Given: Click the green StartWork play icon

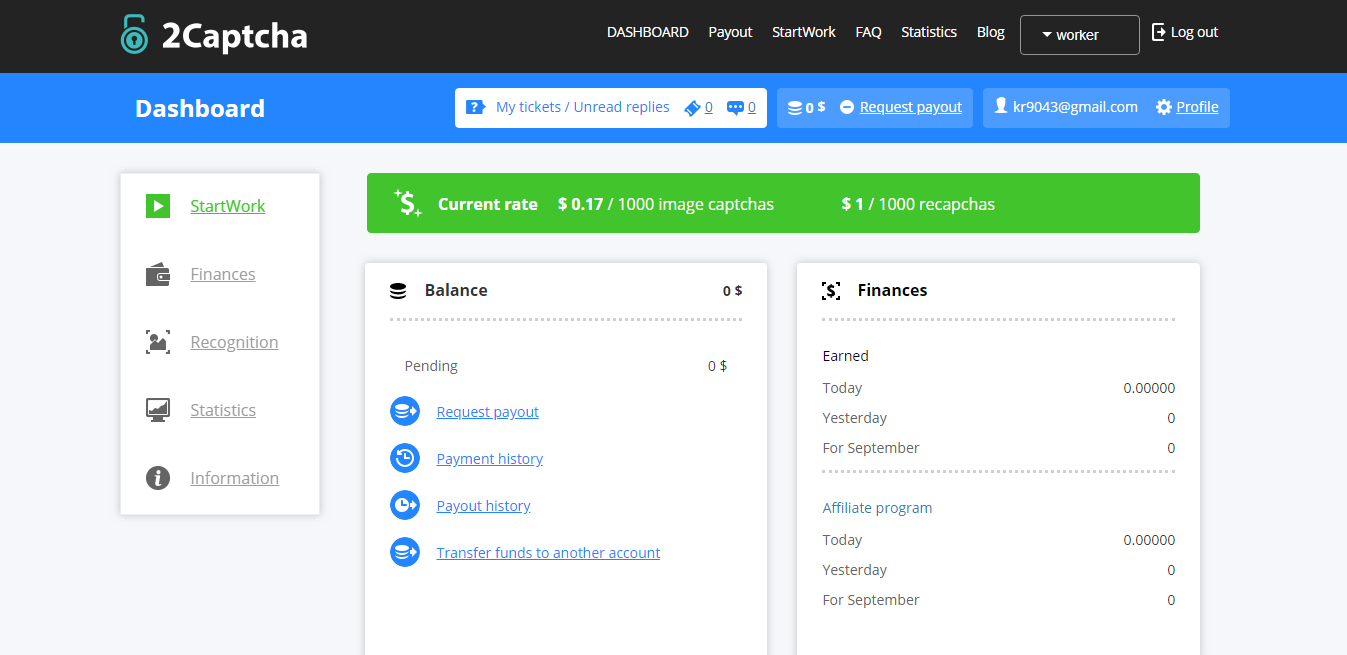Looking at the screenshot, I should tap(158, 206).
